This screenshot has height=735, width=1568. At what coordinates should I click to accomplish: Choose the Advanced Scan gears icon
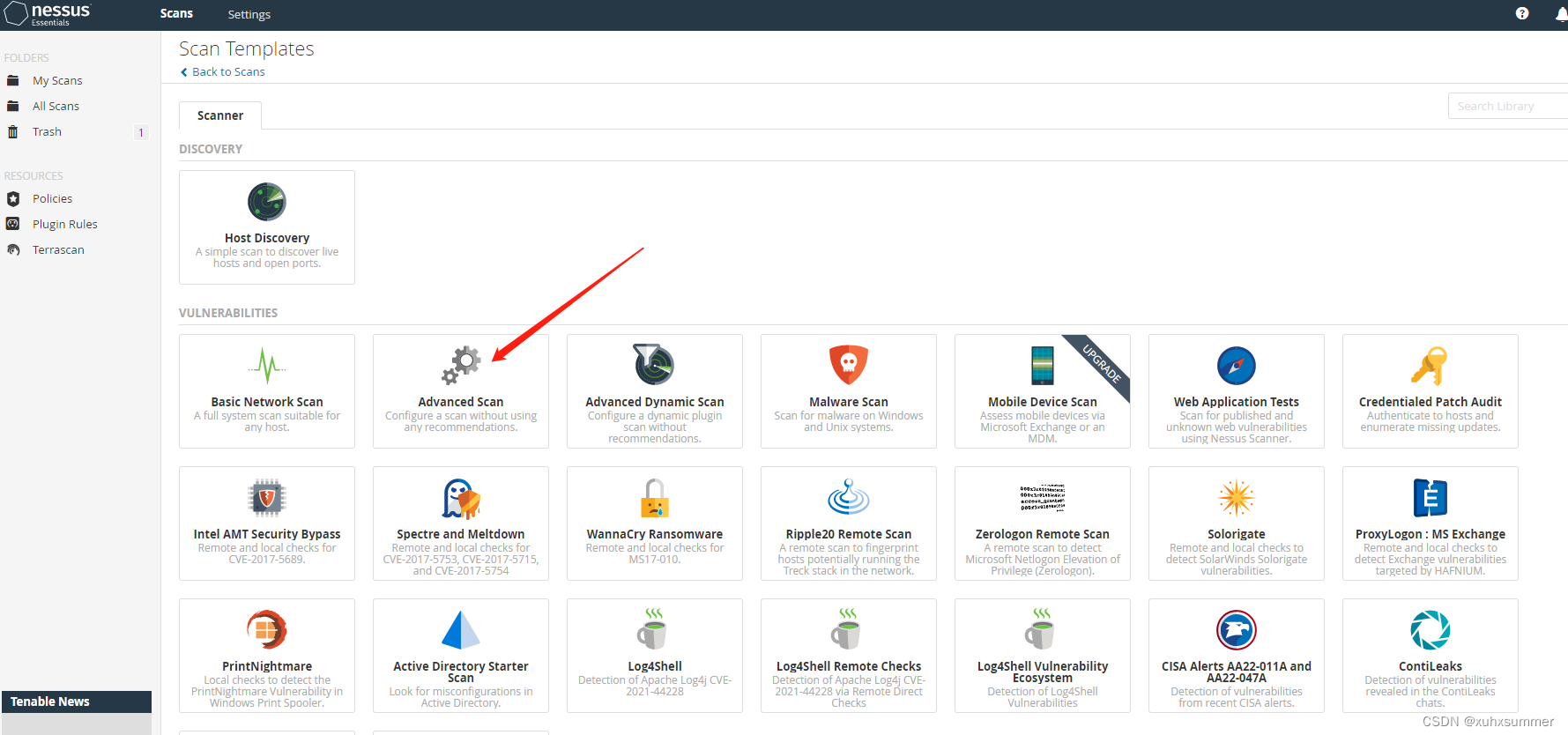click(461, 365)
